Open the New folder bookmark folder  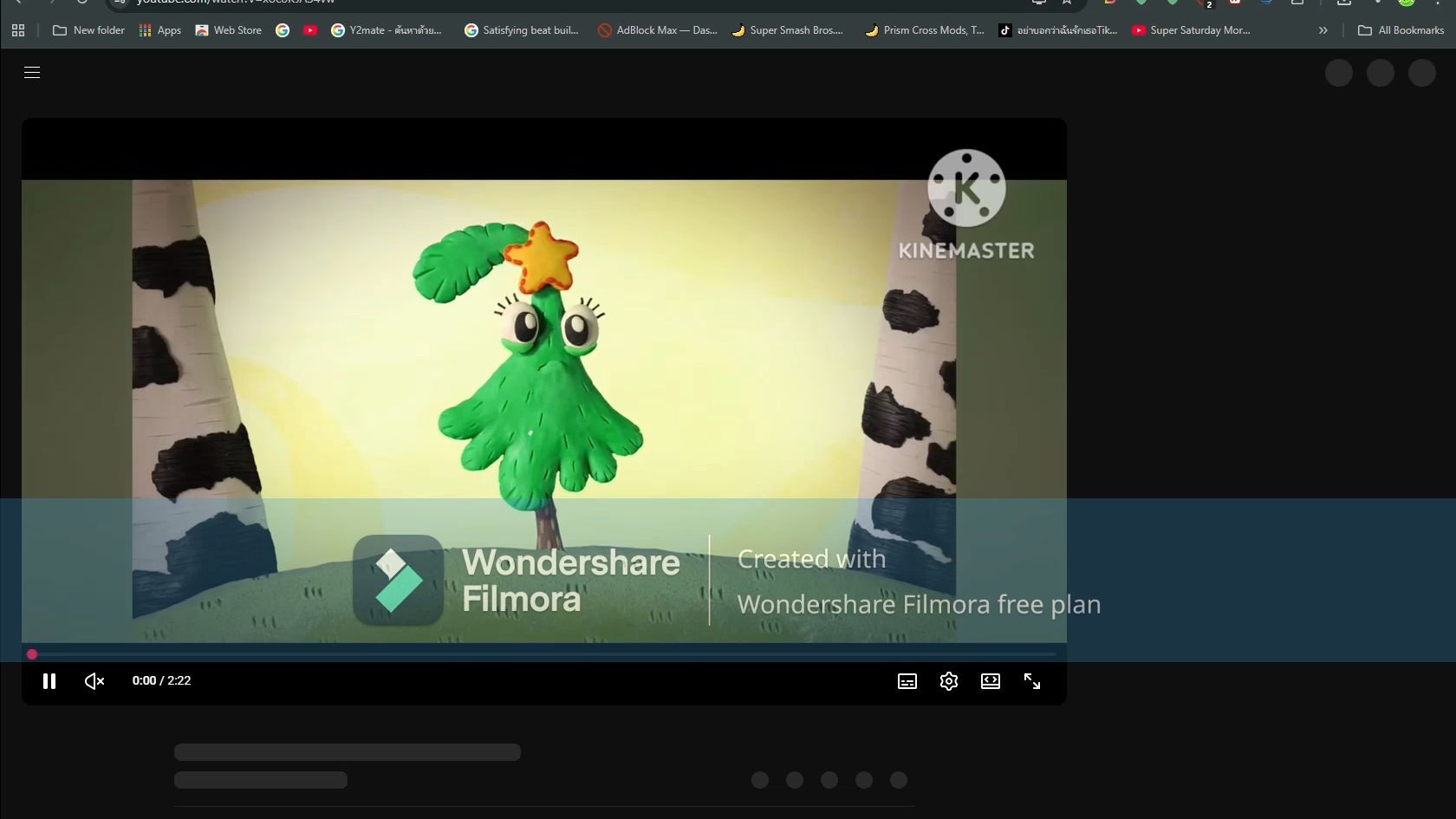[88, 30]
